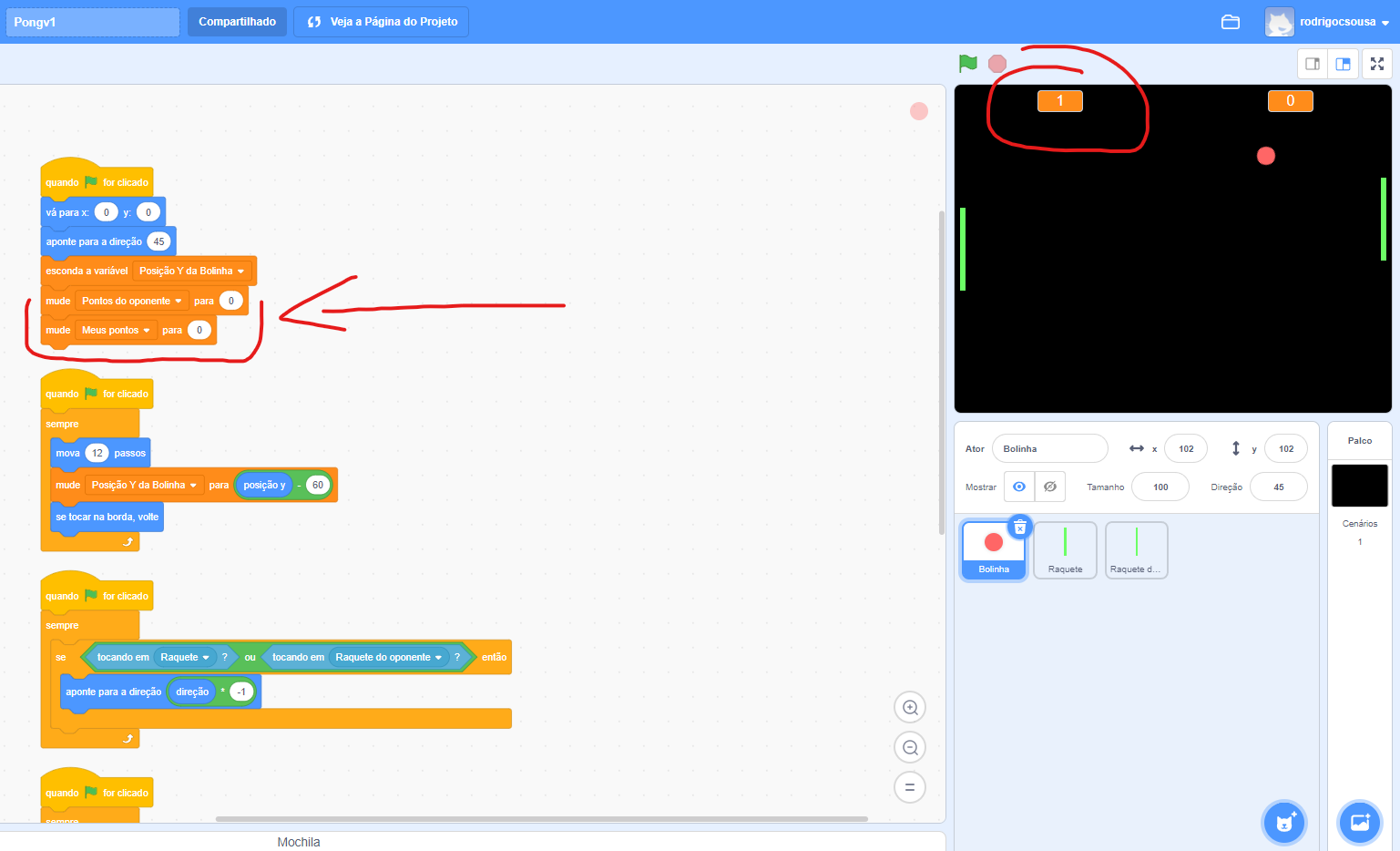The width and height of the screenshot is (1400, 851).
Task: Hide the sprite with crossed eye icon
Action: click(1049, 487)
